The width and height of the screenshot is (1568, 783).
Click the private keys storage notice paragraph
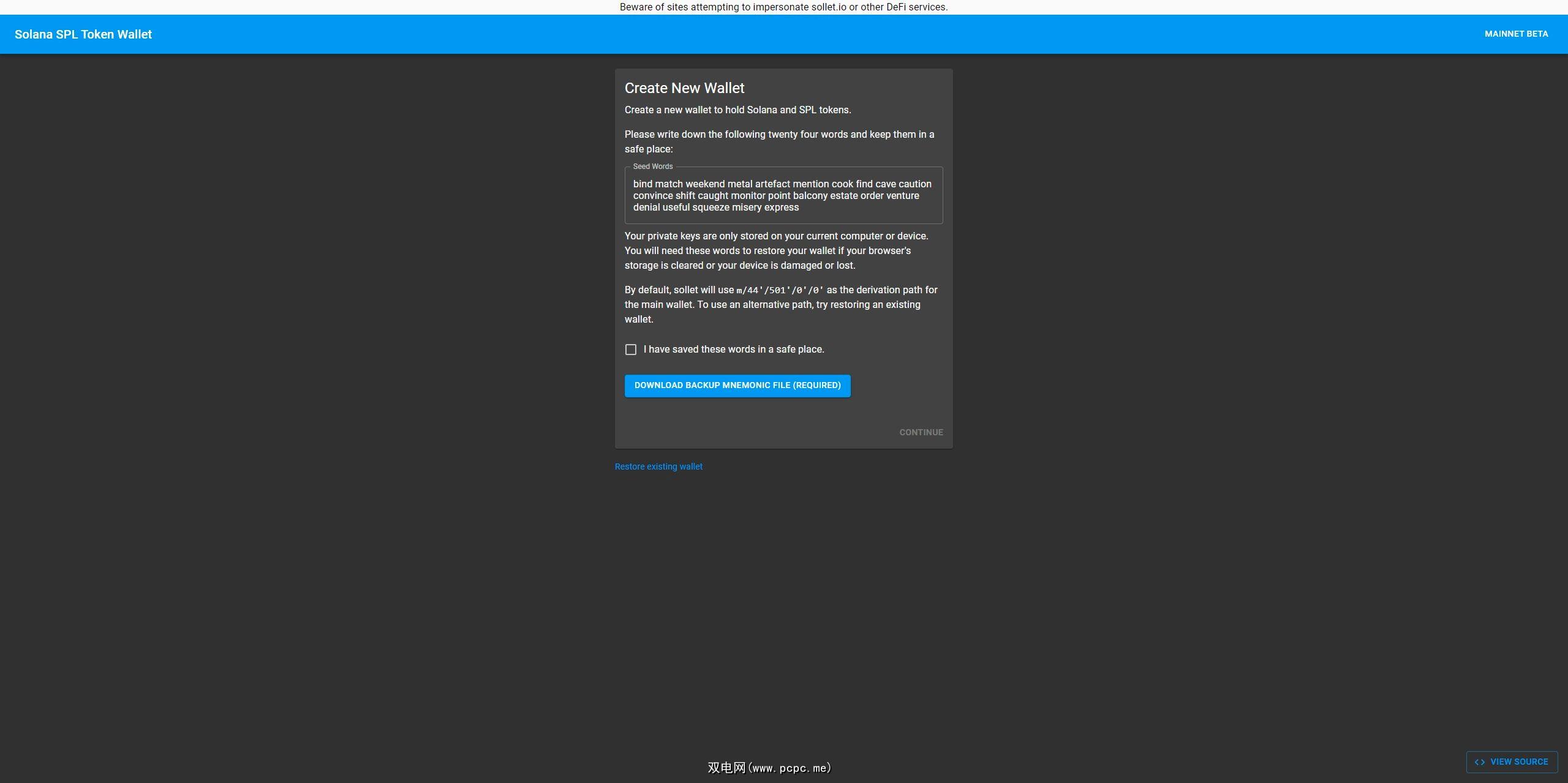(776, 251)
